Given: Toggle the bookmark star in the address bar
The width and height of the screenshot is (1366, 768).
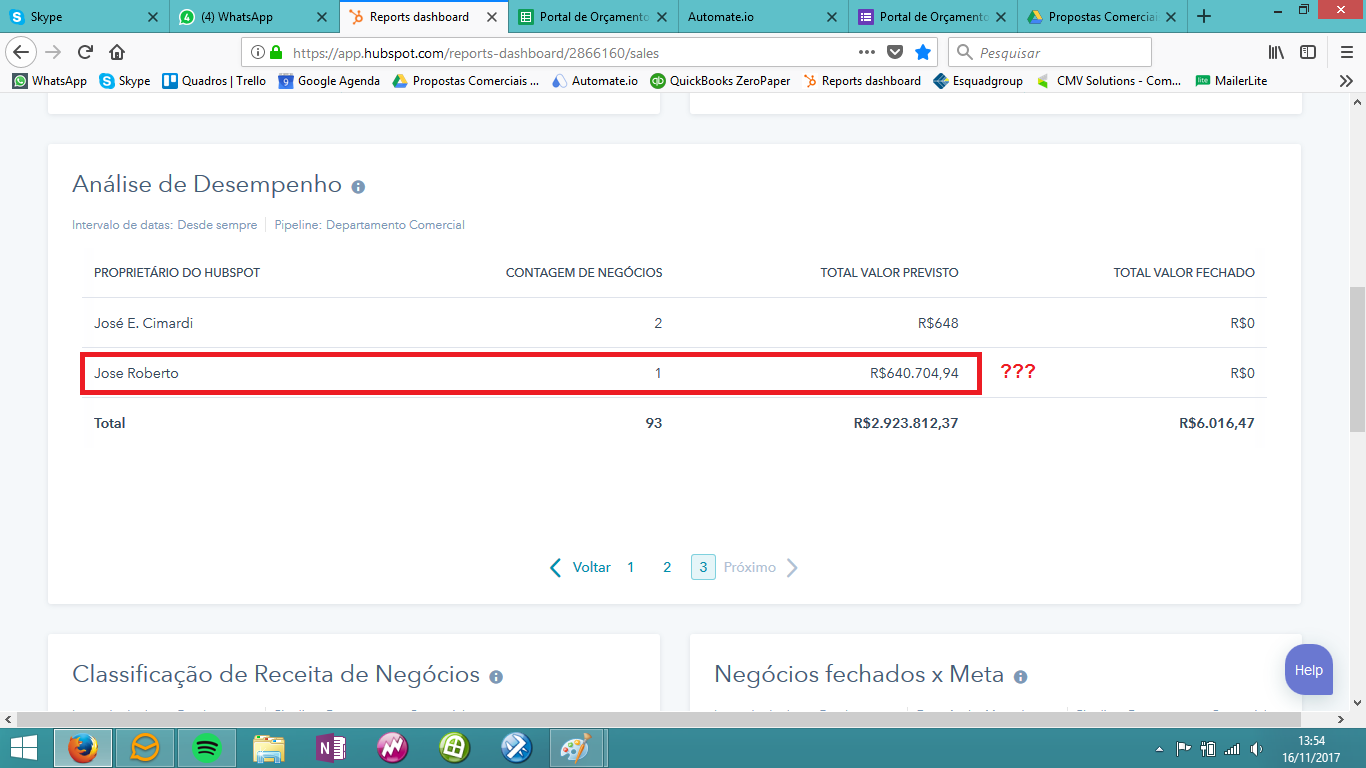Looking at the screenshot, I should click(923, 52).
